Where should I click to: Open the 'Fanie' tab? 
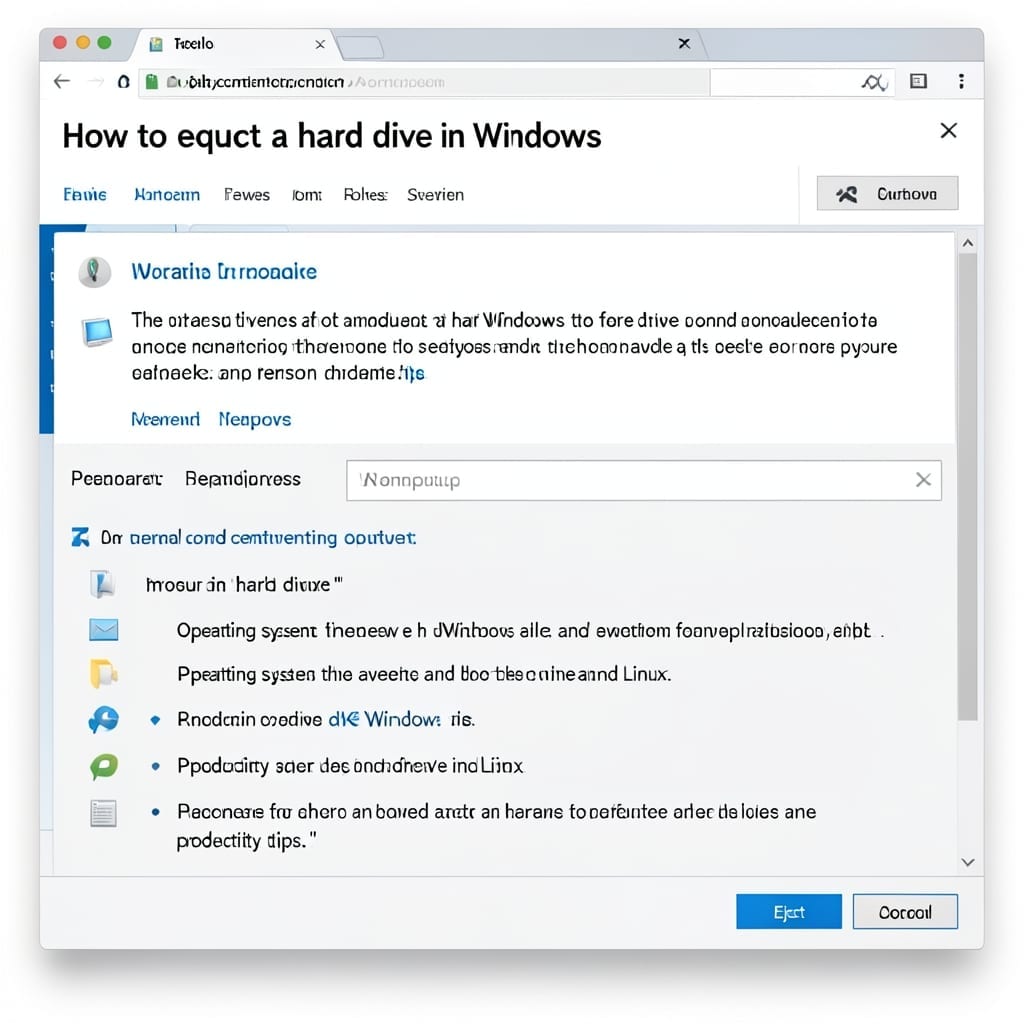[85, 195]
